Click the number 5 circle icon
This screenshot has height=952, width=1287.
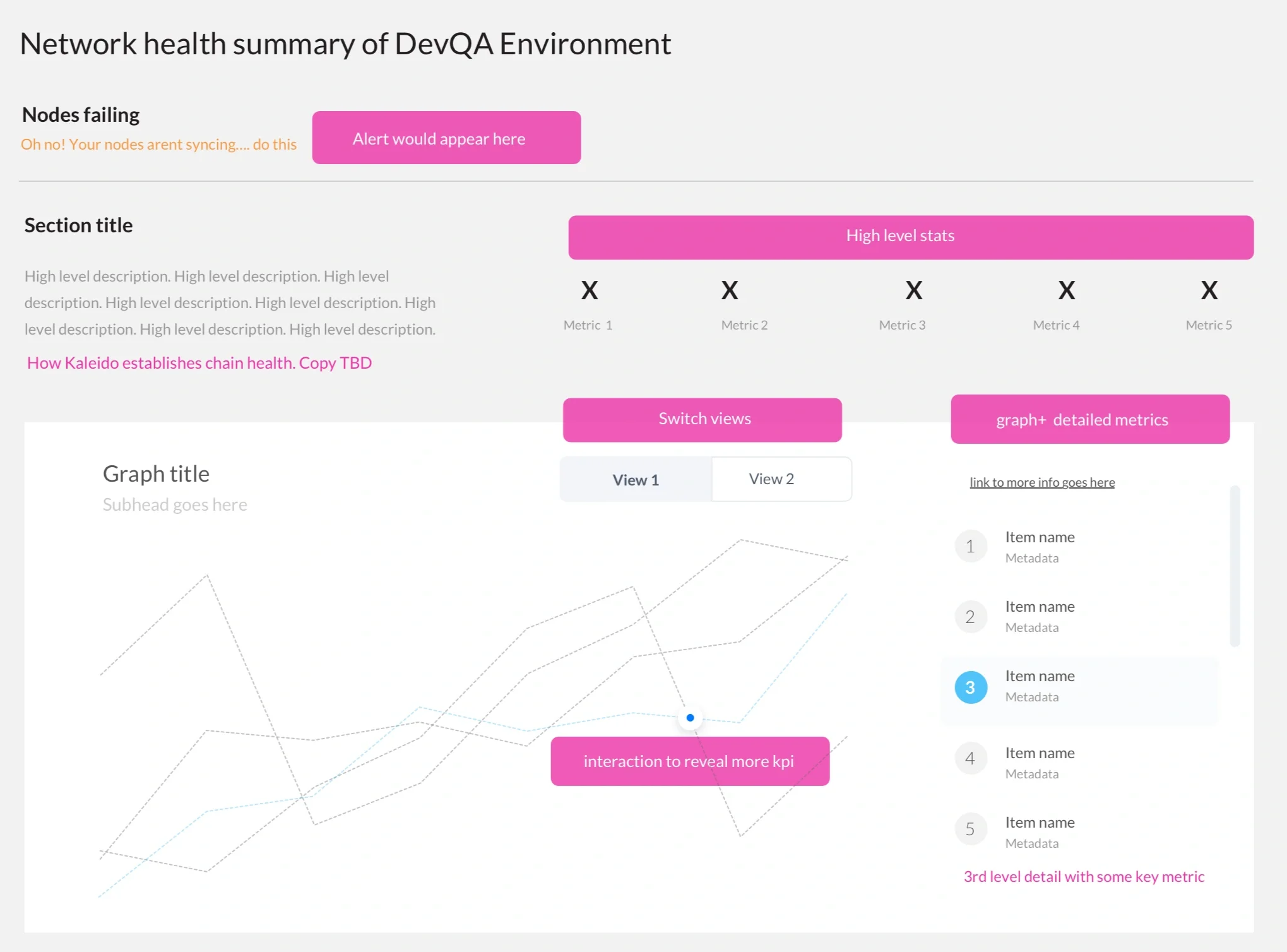click(x=970, y=829)
